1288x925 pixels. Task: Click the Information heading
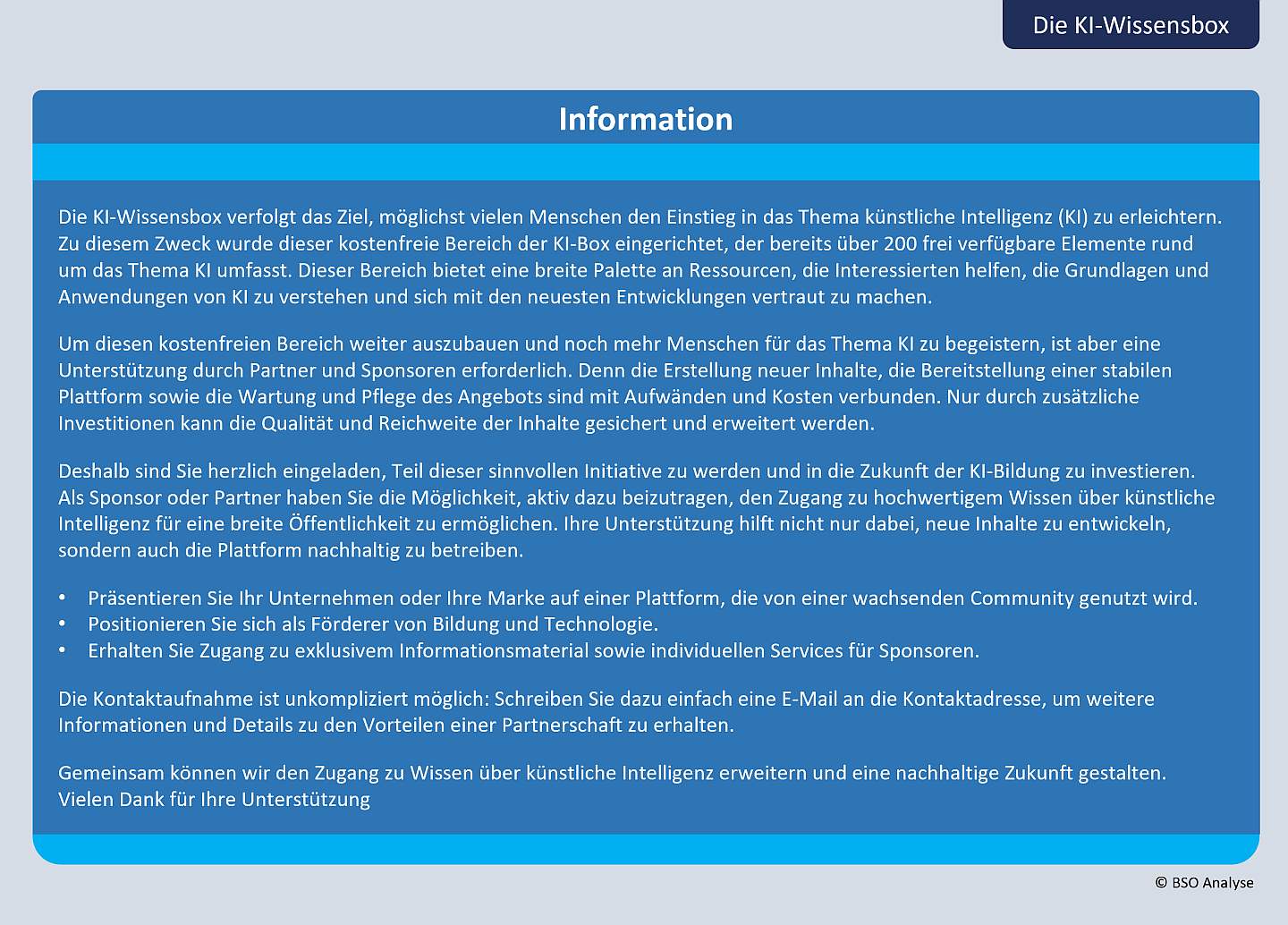(x=646, y=119)
